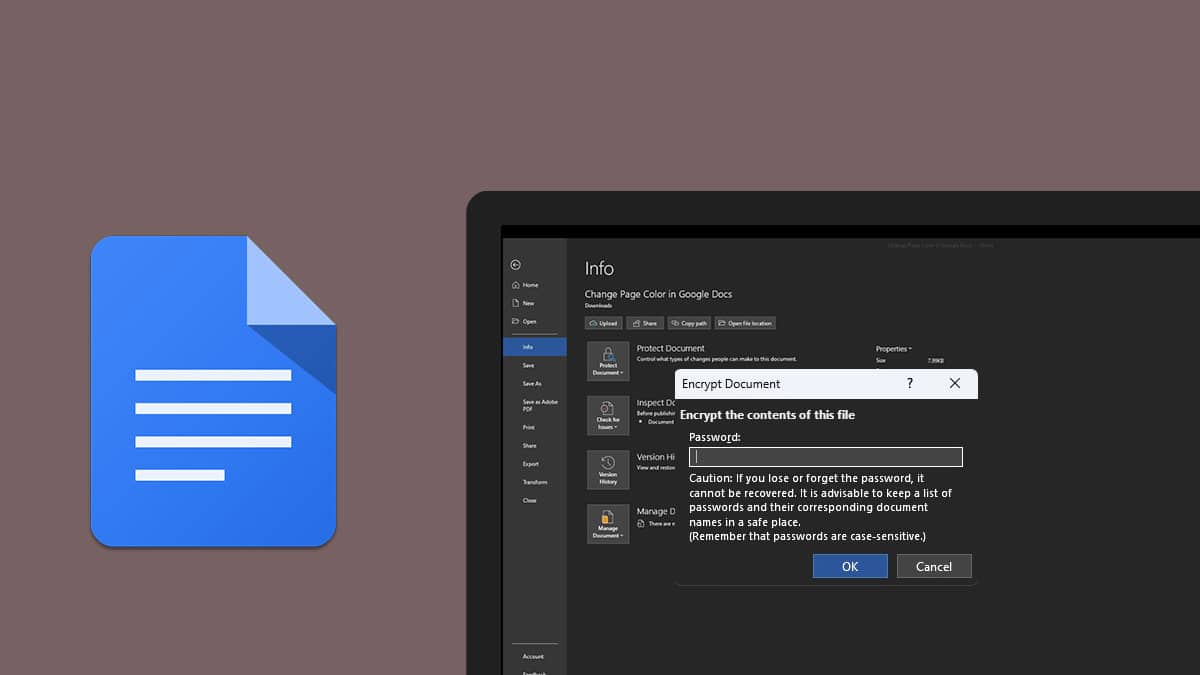
Task: Click the Open folder item in sidebar
Action: tap(524, 321)
